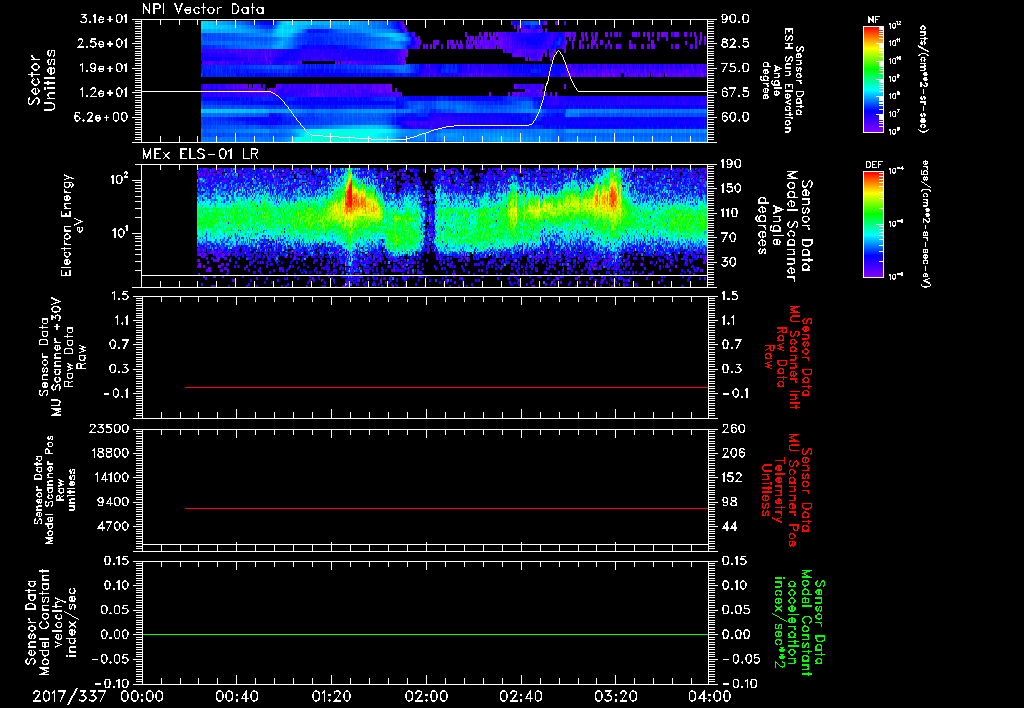Screen dimensions: 1024x708
Task: Click the green zero-velocity line in bottom panel
Action: pos(425,634)
